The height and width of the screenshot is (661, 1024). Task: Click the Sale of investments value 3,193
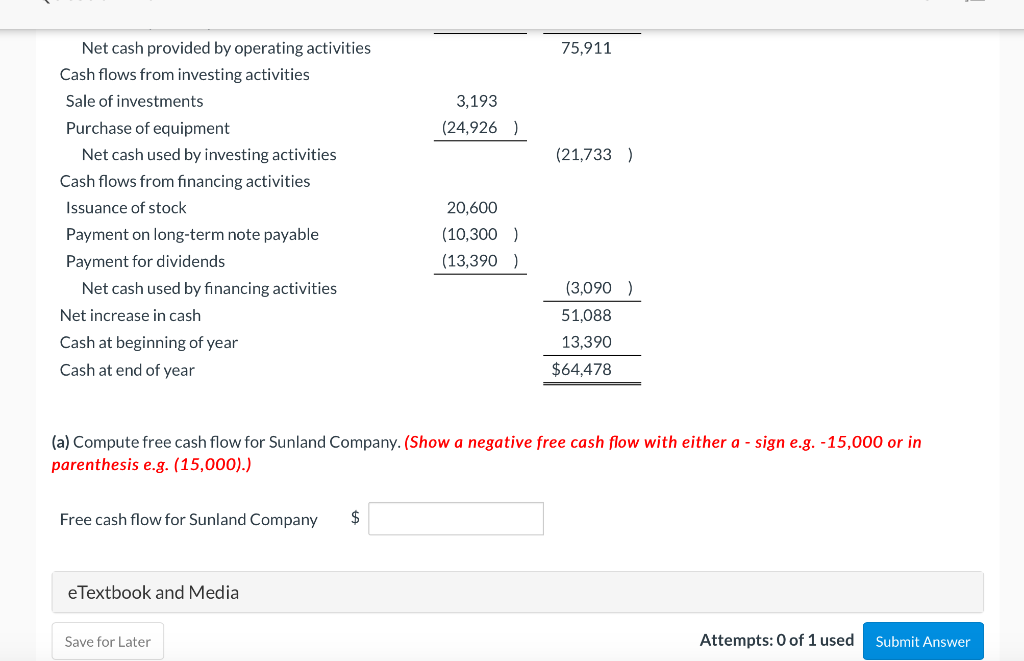pyautogui.click(x=477, y=101)
